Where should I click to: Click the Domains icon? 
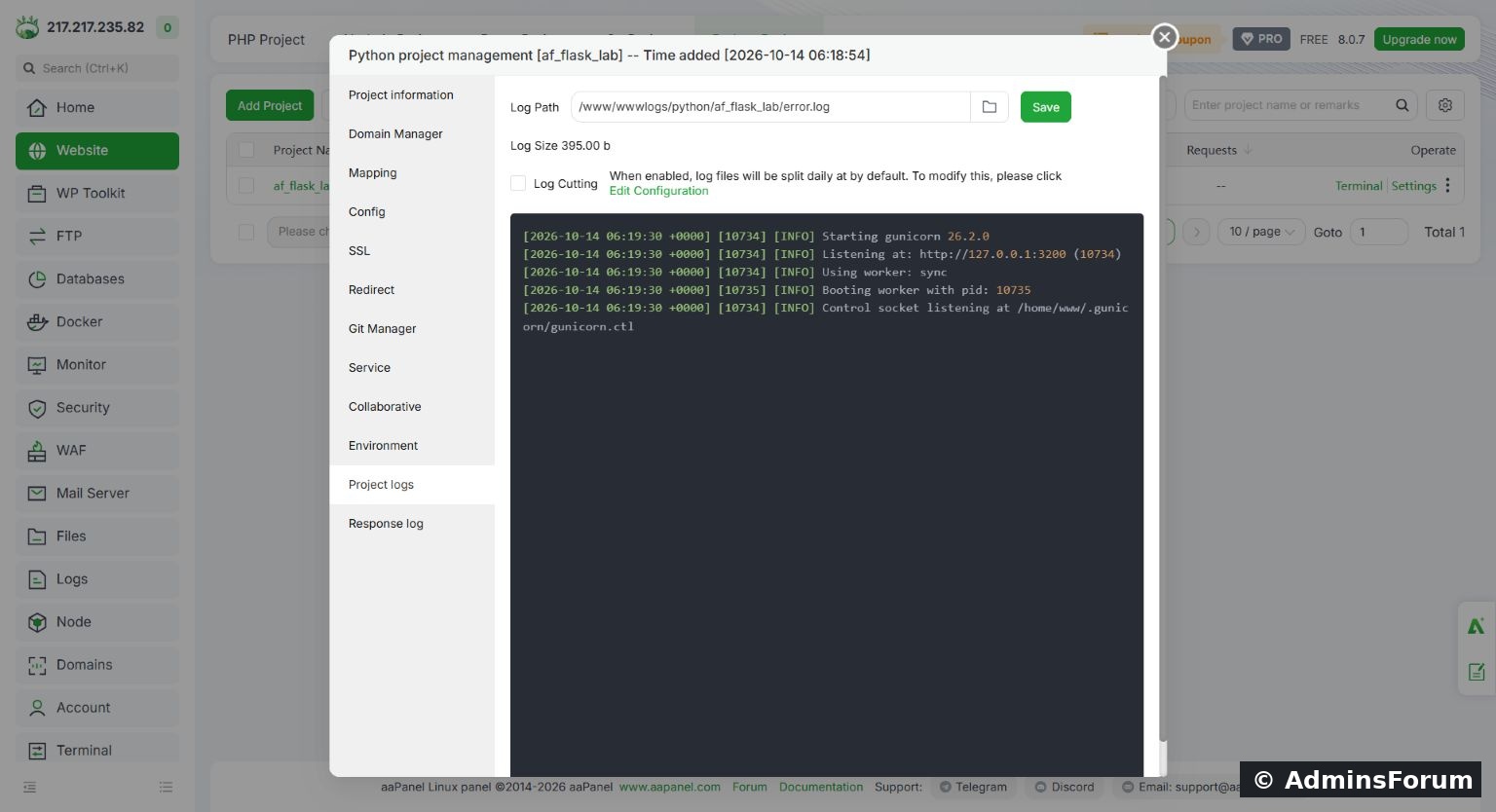37,665
